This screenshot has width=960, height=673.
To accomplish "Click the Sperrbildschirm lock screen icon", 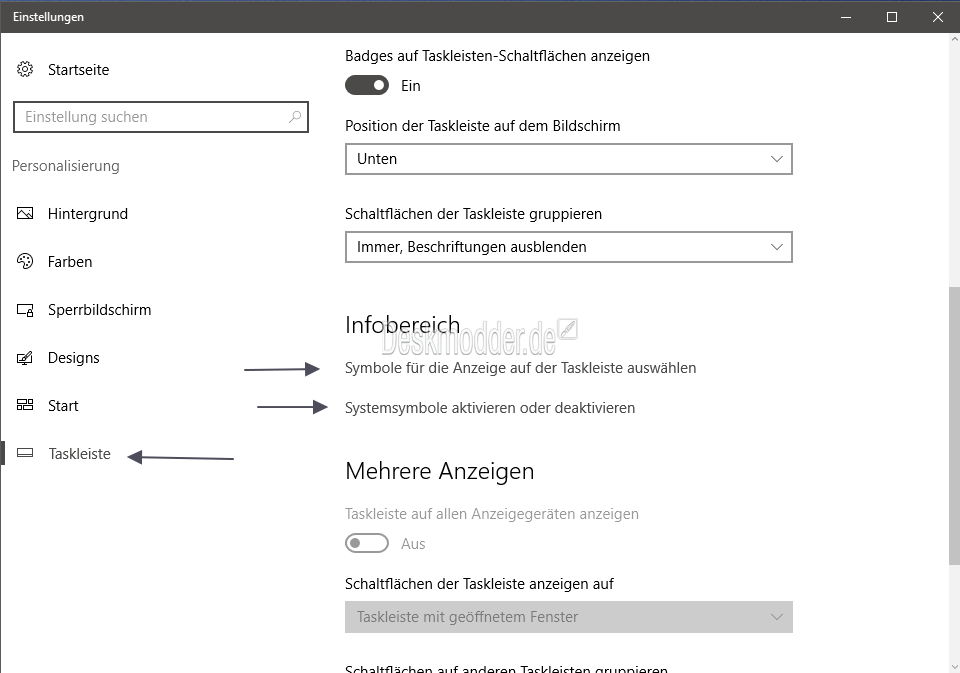I will tap(25, 309).
